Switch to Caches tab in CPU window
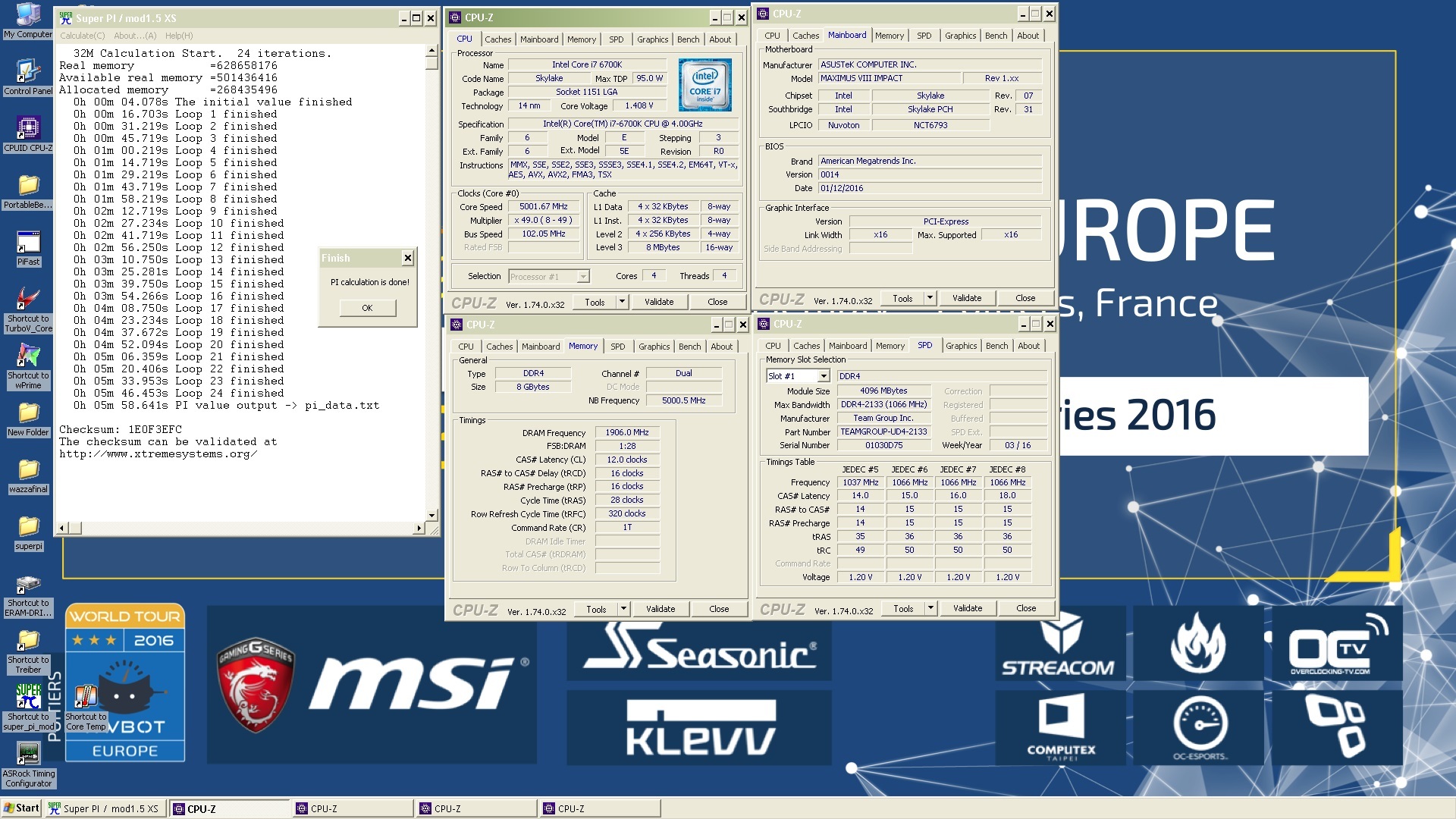This screenshot has width=1456, height=819. point(497,39)
